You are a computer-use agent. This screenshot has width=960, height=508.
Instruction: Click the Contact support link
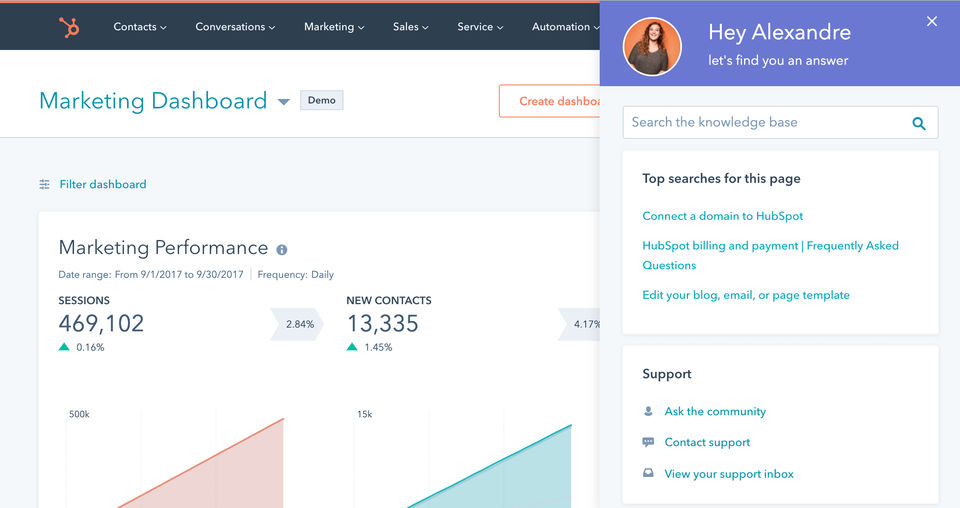tap(707, 443)
